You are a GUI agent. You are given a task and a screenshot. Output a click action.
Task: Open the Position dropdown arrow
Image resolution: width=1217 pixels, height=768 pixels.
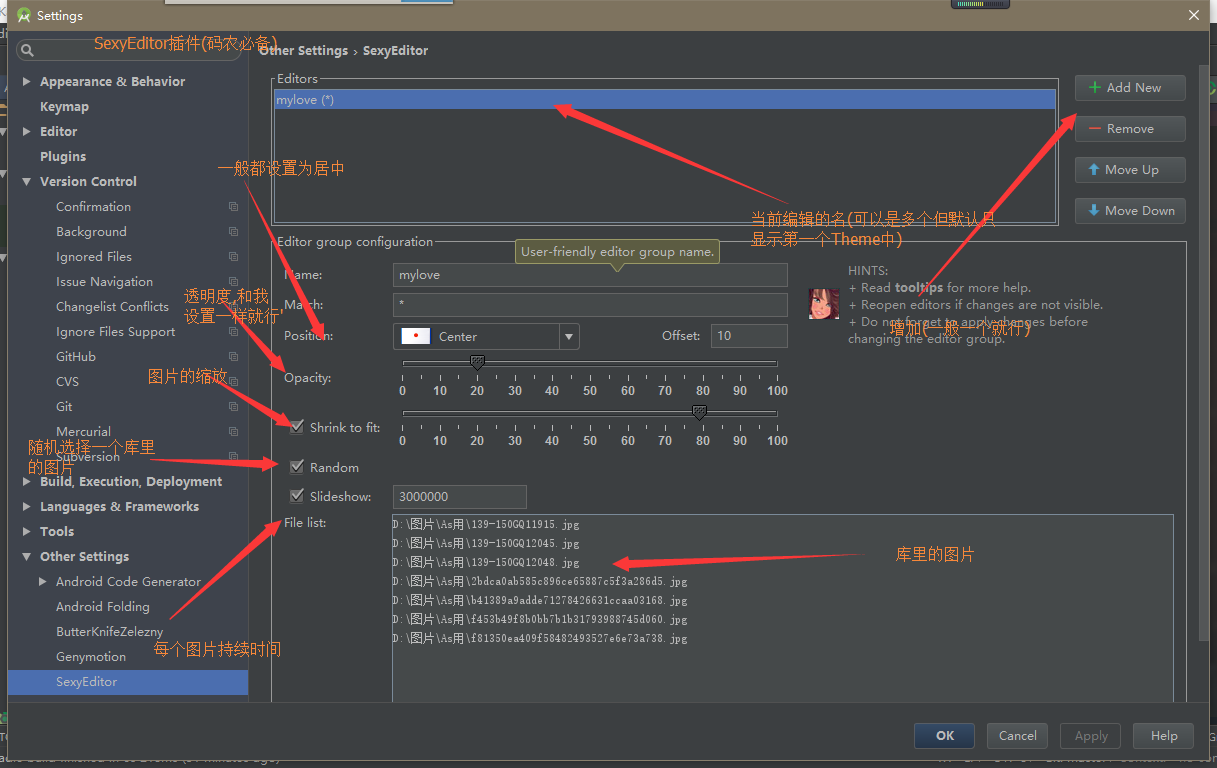click(x=569, y=337)
